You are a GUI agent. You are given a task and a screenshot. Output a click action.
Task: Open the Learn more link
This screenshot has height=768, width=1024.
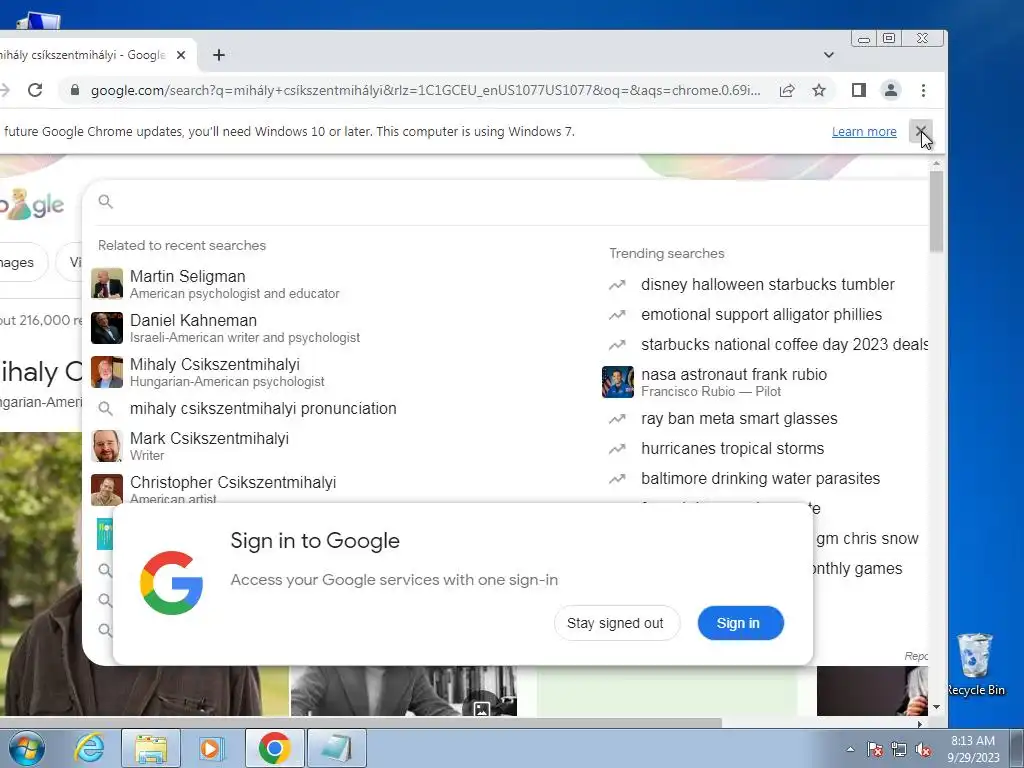pyautogui.click(x=864, y=131)
